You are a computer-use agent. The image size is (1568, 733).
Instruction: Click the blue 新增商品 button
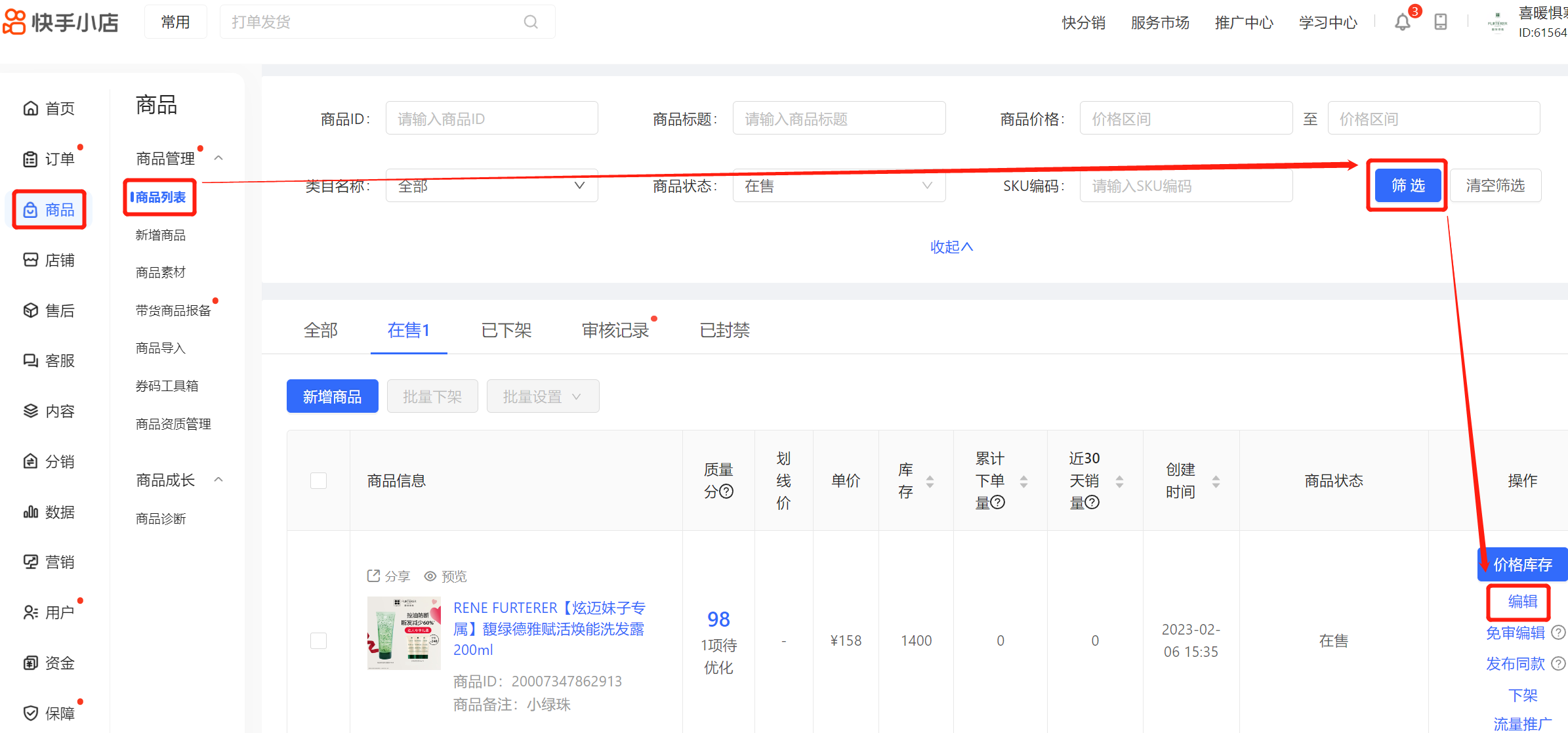coord(332,396)
